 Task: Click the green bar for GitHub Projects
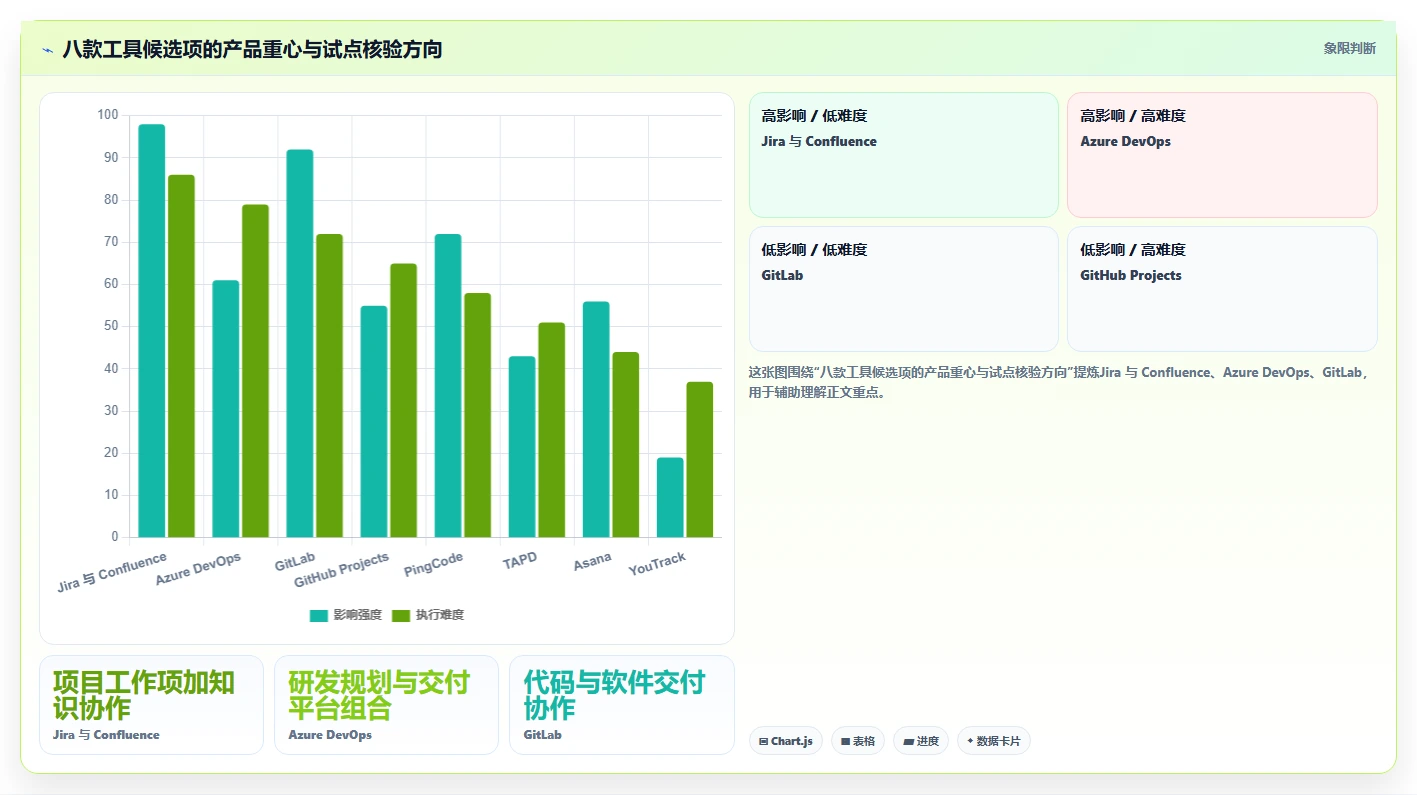[x=403, y=400]
